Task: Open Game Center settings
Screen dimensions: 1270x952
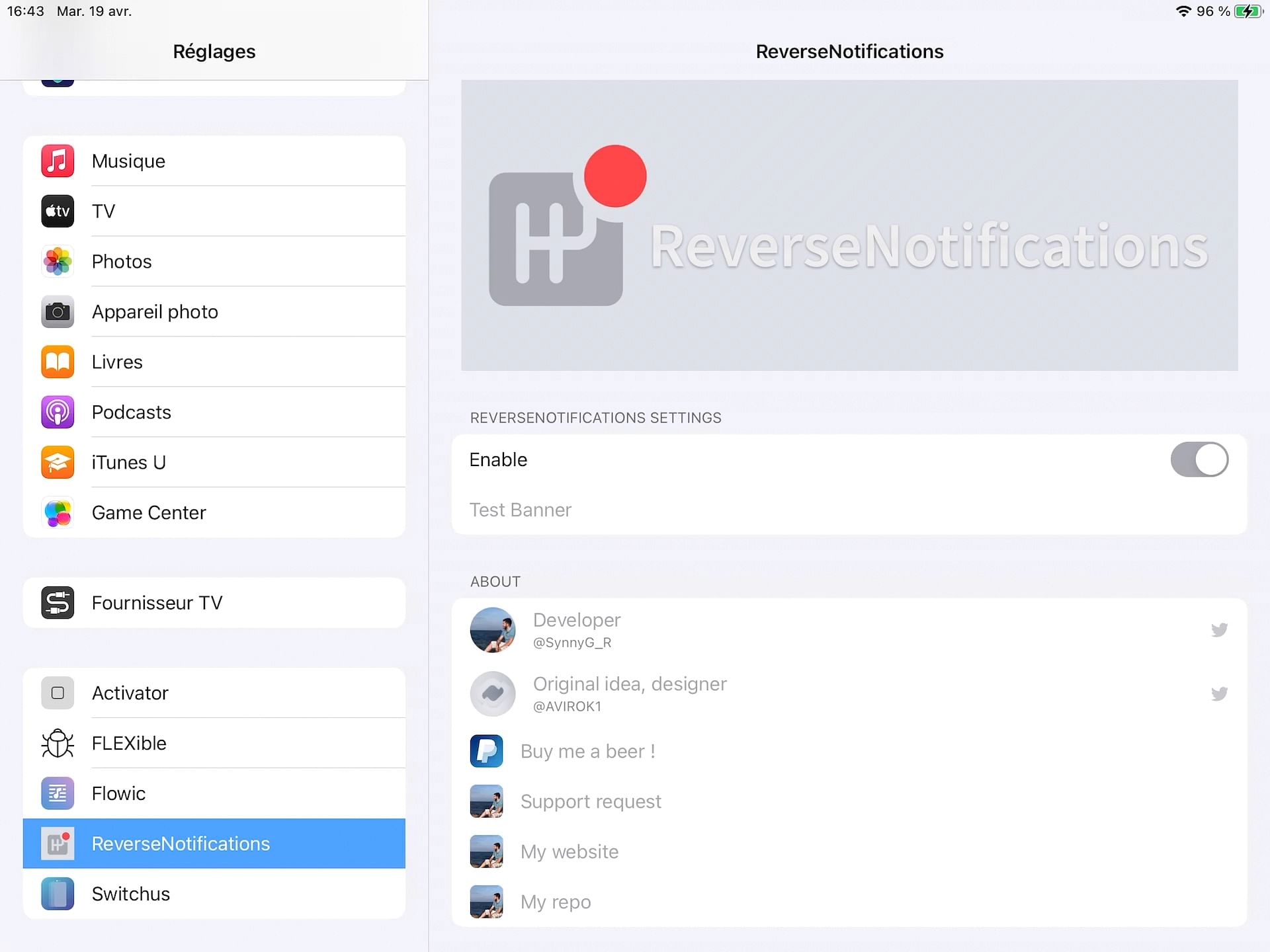Action: coord(214,512)
